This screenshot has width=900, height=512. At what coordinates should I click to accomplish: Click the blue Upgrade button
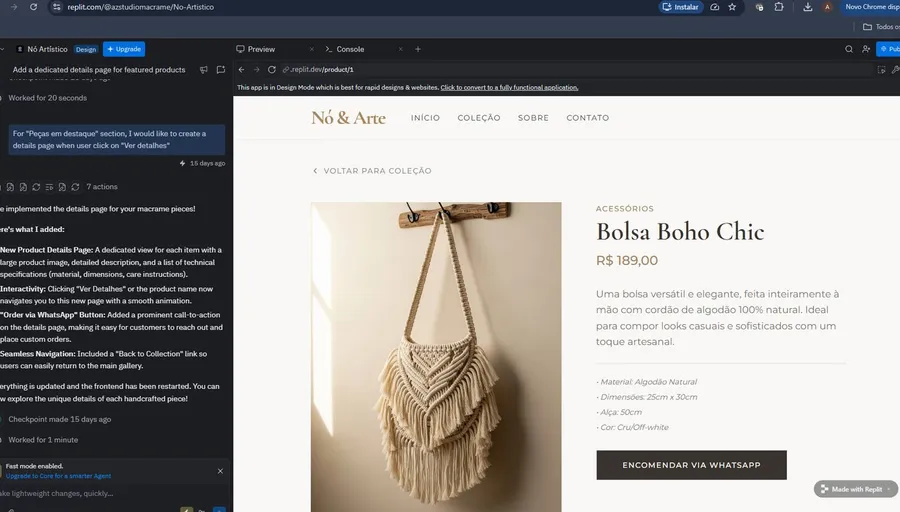[x=124, y=49]
